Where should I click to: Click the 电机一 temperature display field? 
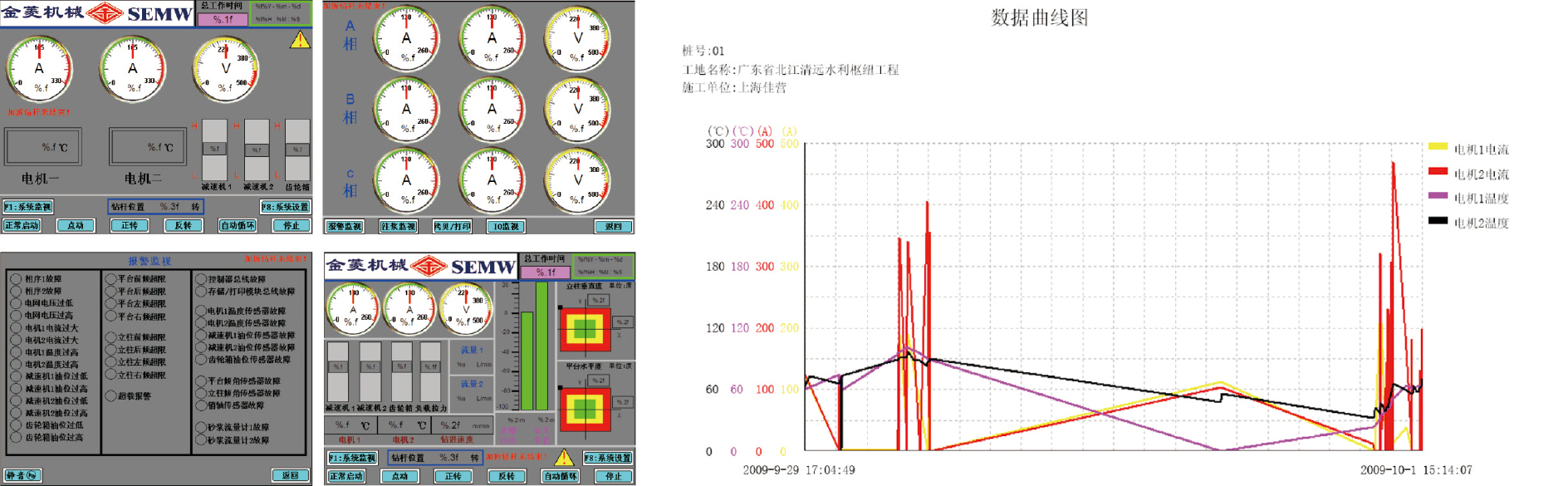pyautogui.click(x=43, y=147)
